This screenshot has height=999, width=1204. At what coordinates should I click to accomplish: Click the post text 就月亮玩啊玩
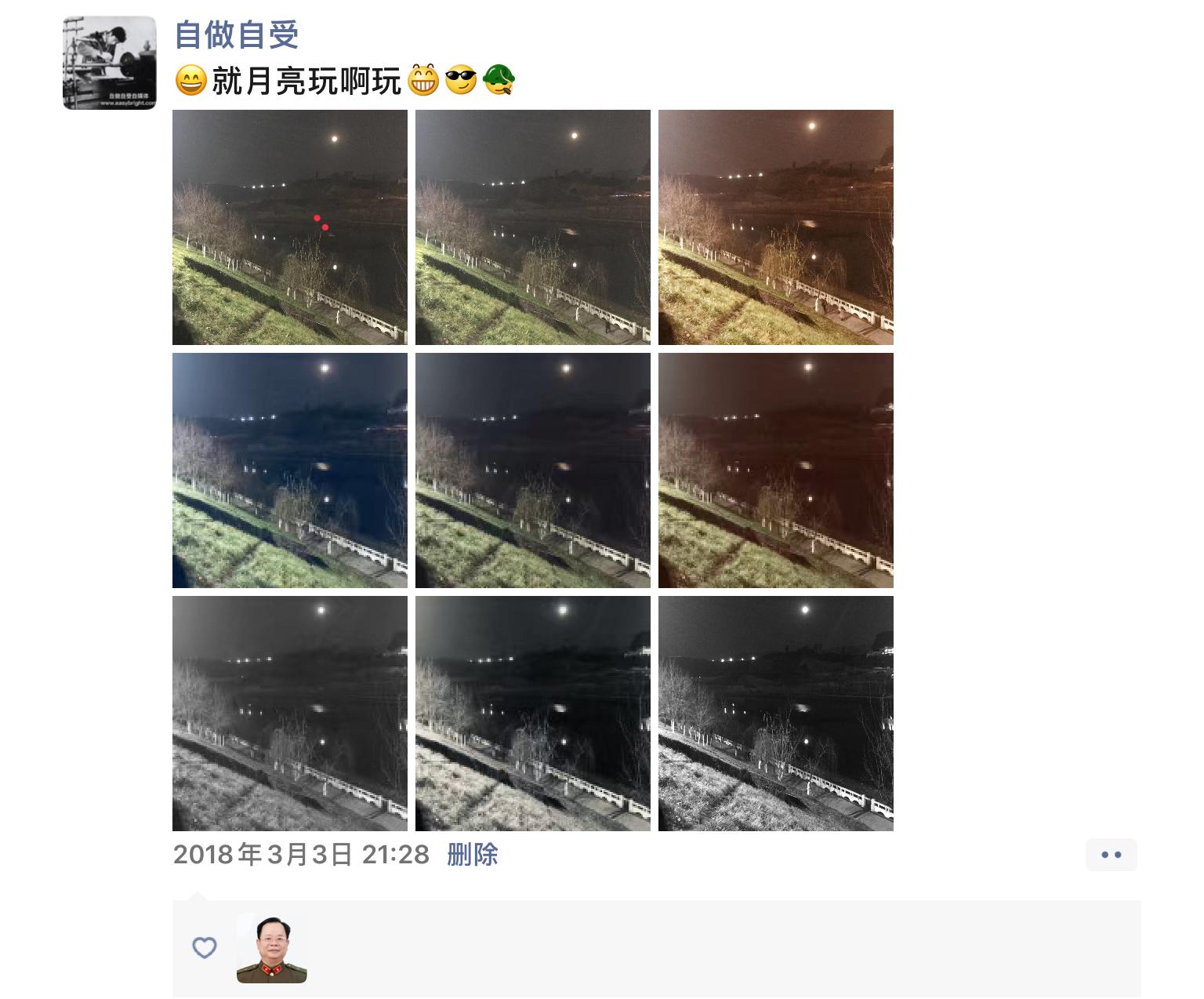pos(306,81)
